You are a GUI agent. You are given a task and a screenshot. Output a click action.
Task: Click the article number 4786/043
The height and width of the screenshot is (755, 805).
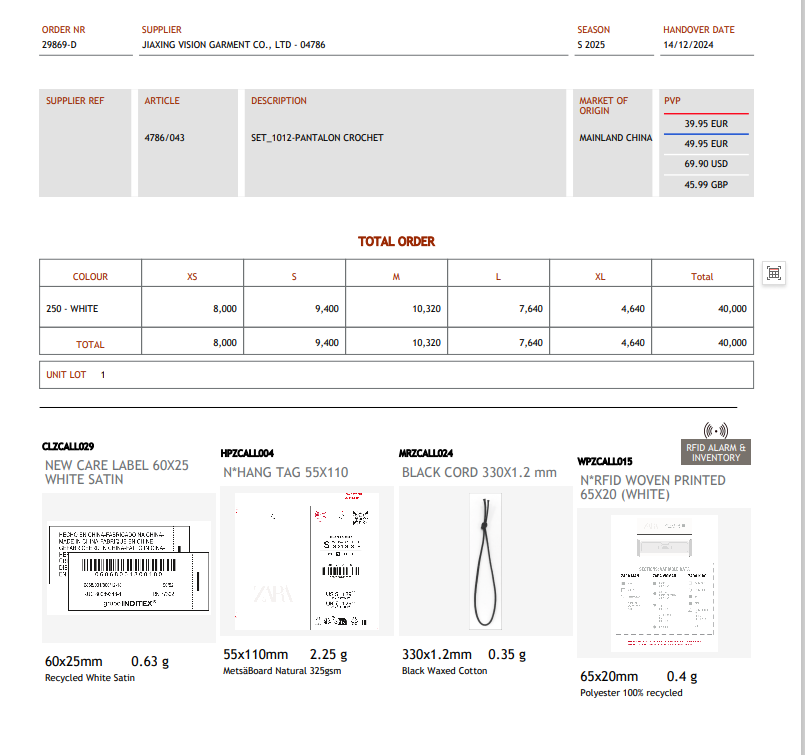(165, 138)
